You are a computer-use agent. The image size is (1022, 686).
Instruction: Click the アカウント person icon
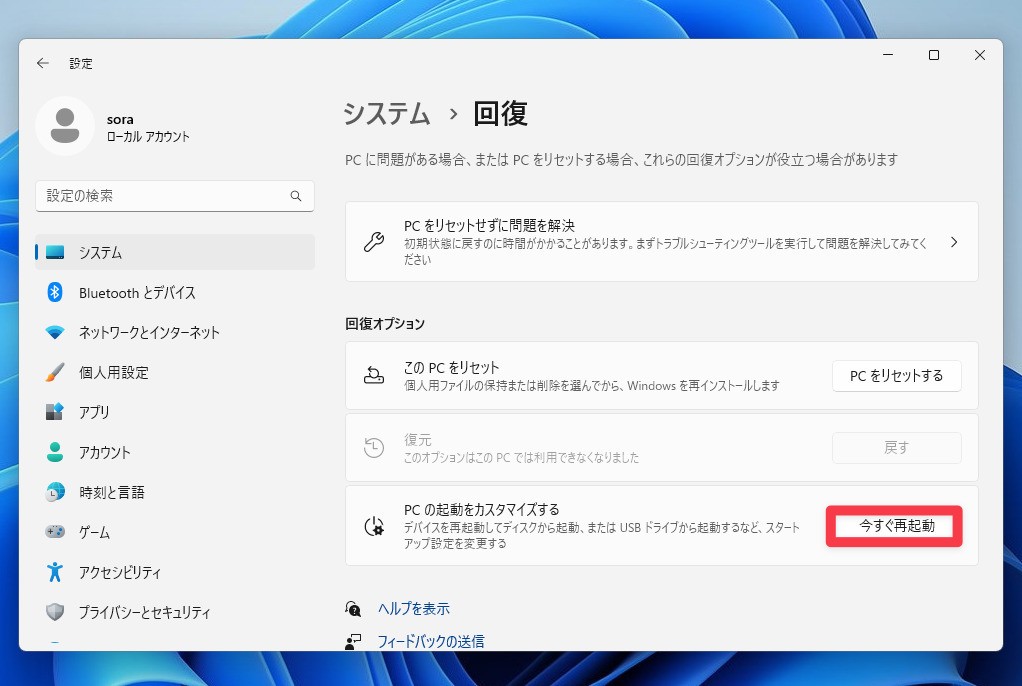coord(55,452)
